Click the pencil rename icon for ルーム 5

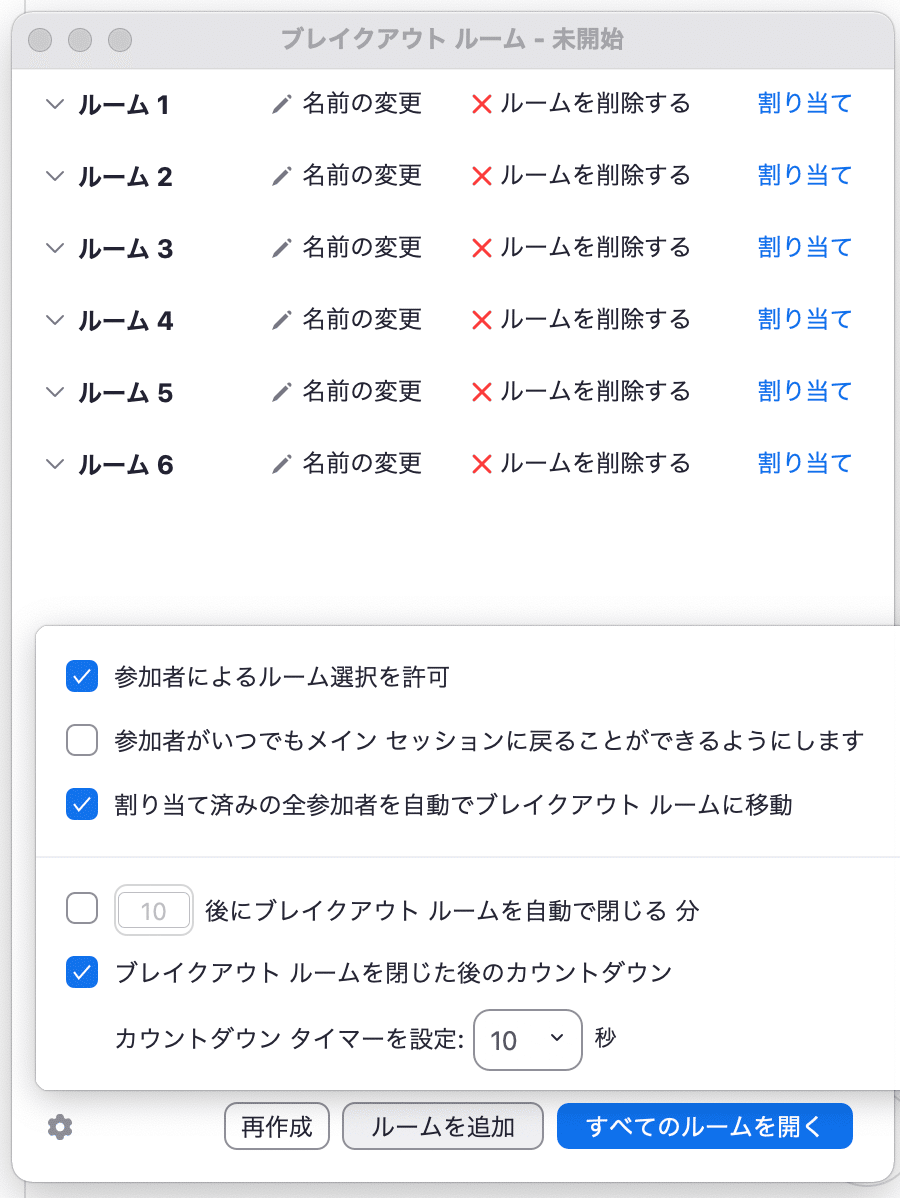(282, 392)
